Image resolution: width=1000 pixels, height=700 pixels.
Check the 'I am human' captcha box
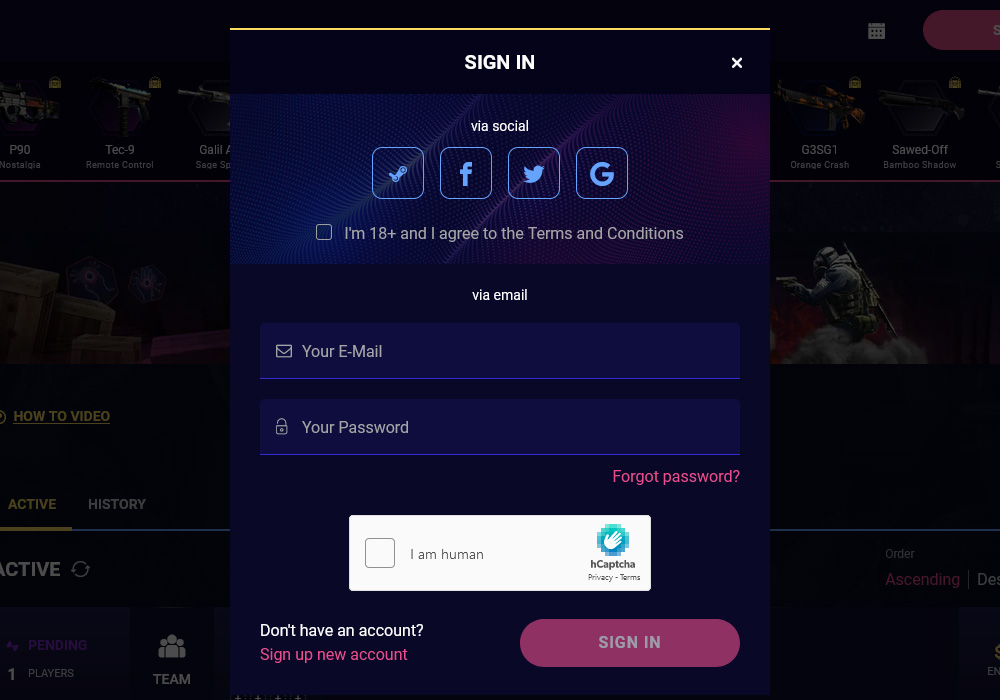point(380,553)
